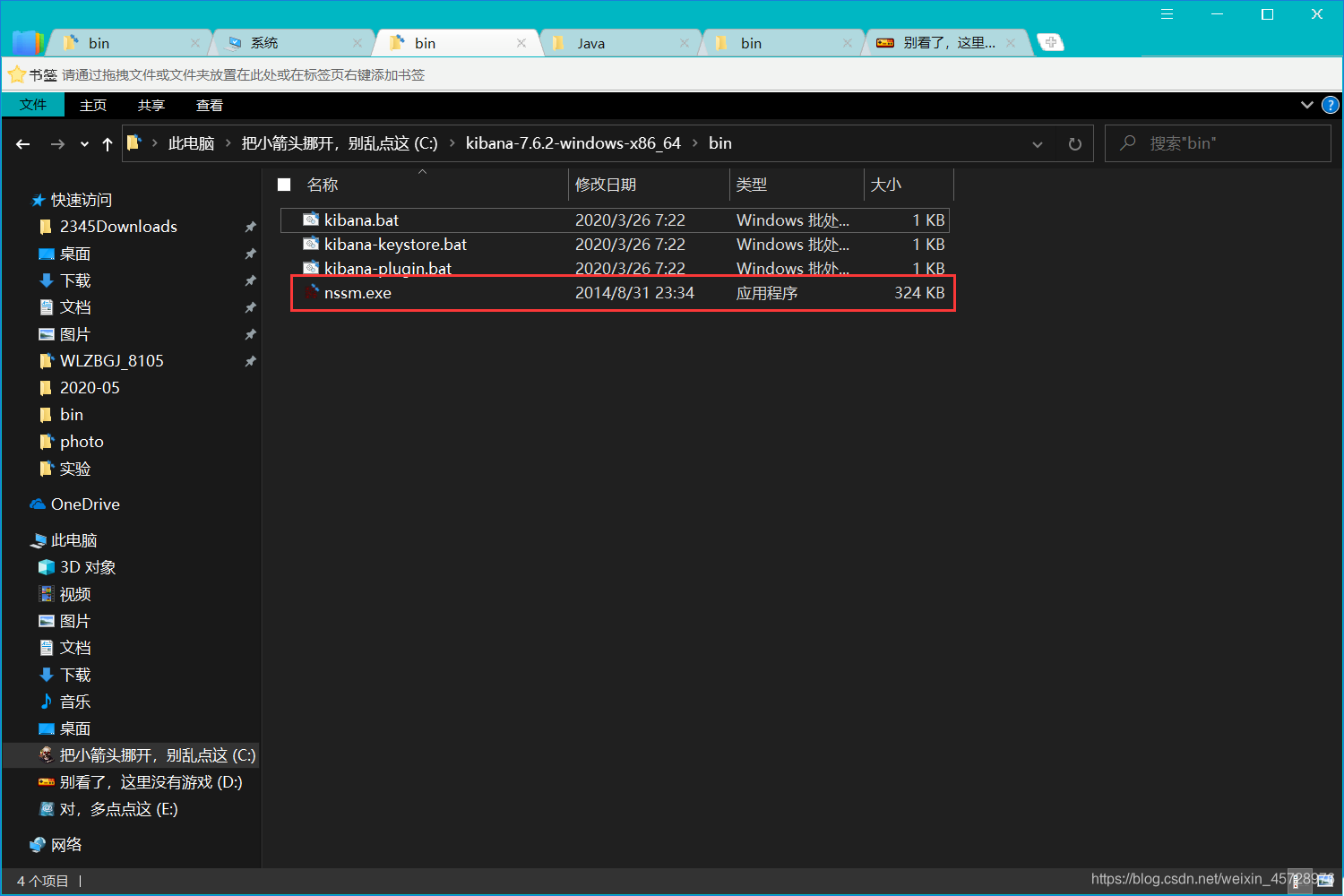This screenshot has width=1344, height=896.
Task: Unpin WLZBGJ_8105 from Quick Access
Action: click(251, 361)
